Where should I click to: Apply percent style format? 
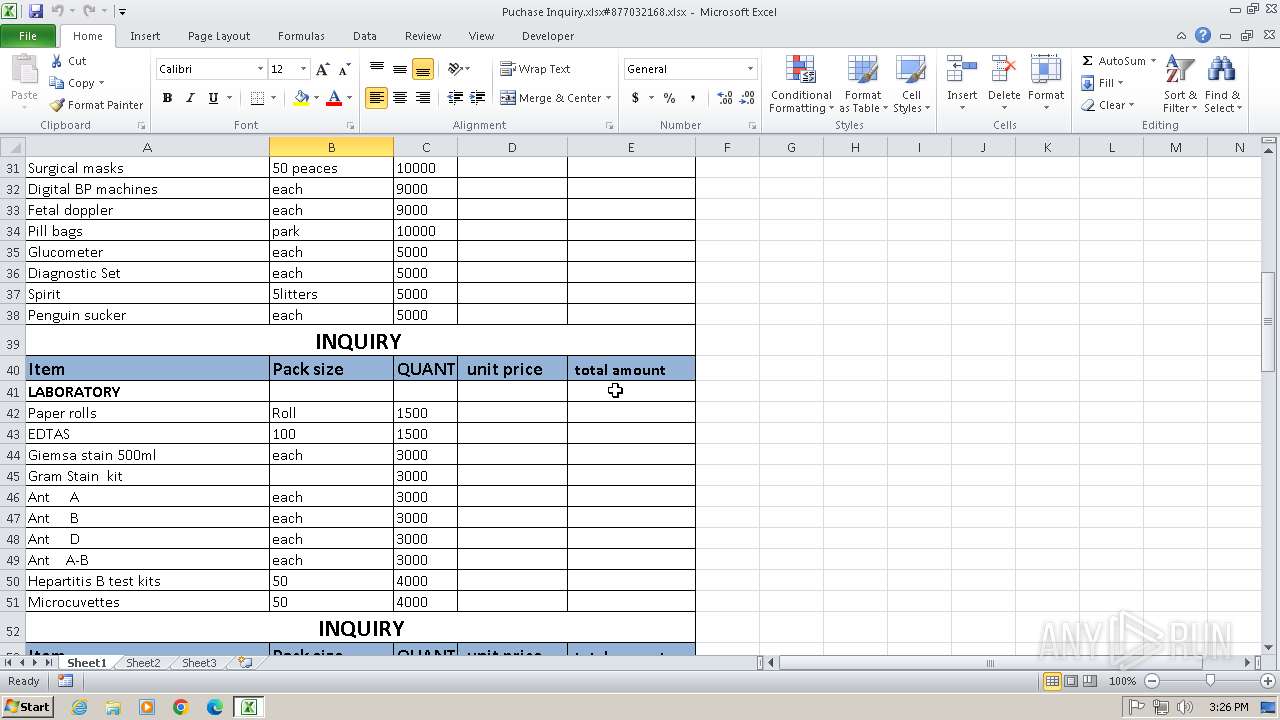[x=669, y=98]
